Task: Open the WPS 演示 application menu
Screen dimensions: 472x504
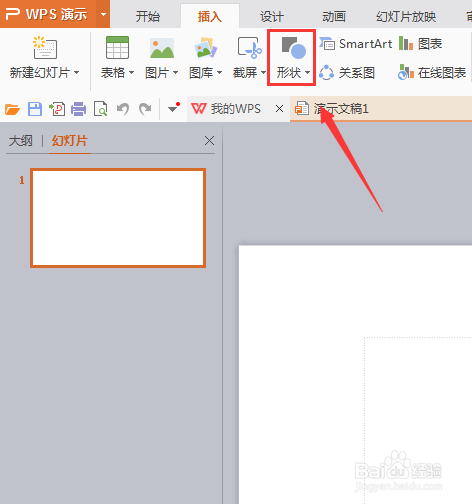Action: pyautogui.click(x=48, y=14)
